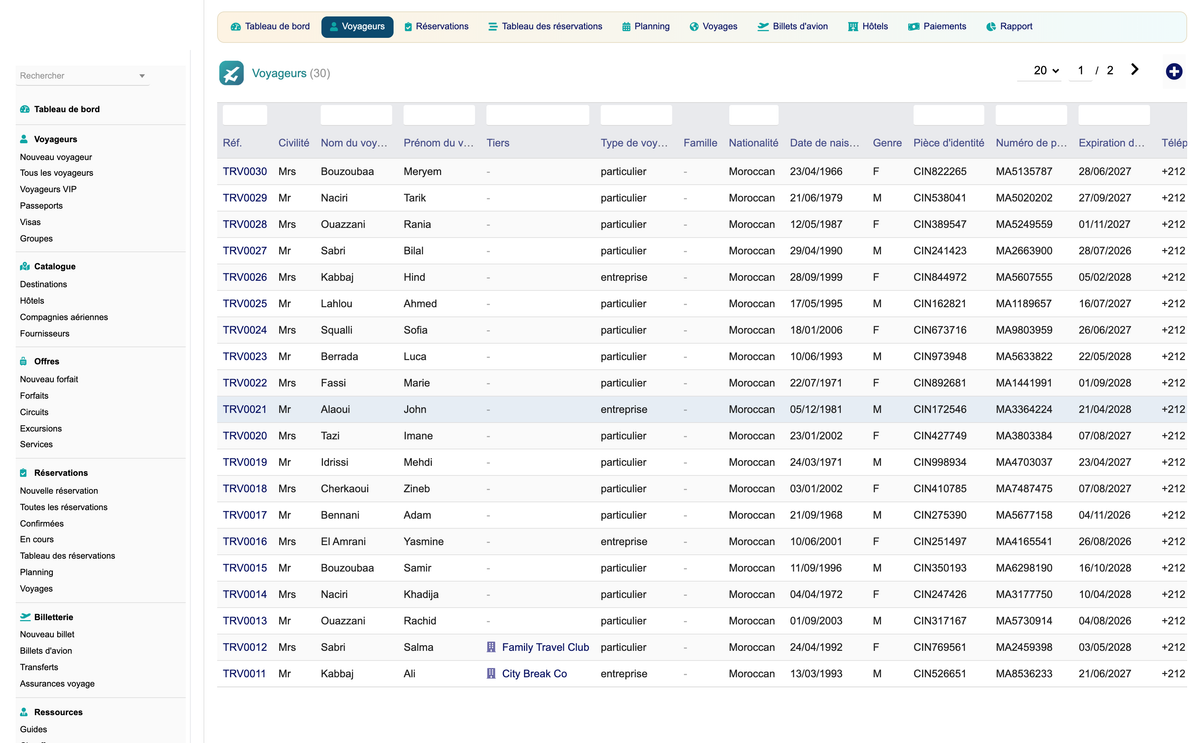Open Passeports in the sidebar
The image size is (1200, 743).
[x=41, y=206]
